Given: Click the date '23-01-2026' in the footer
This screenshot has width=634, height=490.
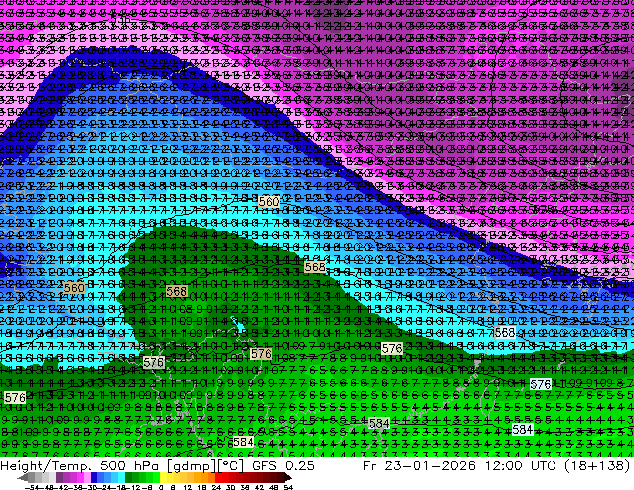Looking at the screenshot, I should (x=430, y=466).
